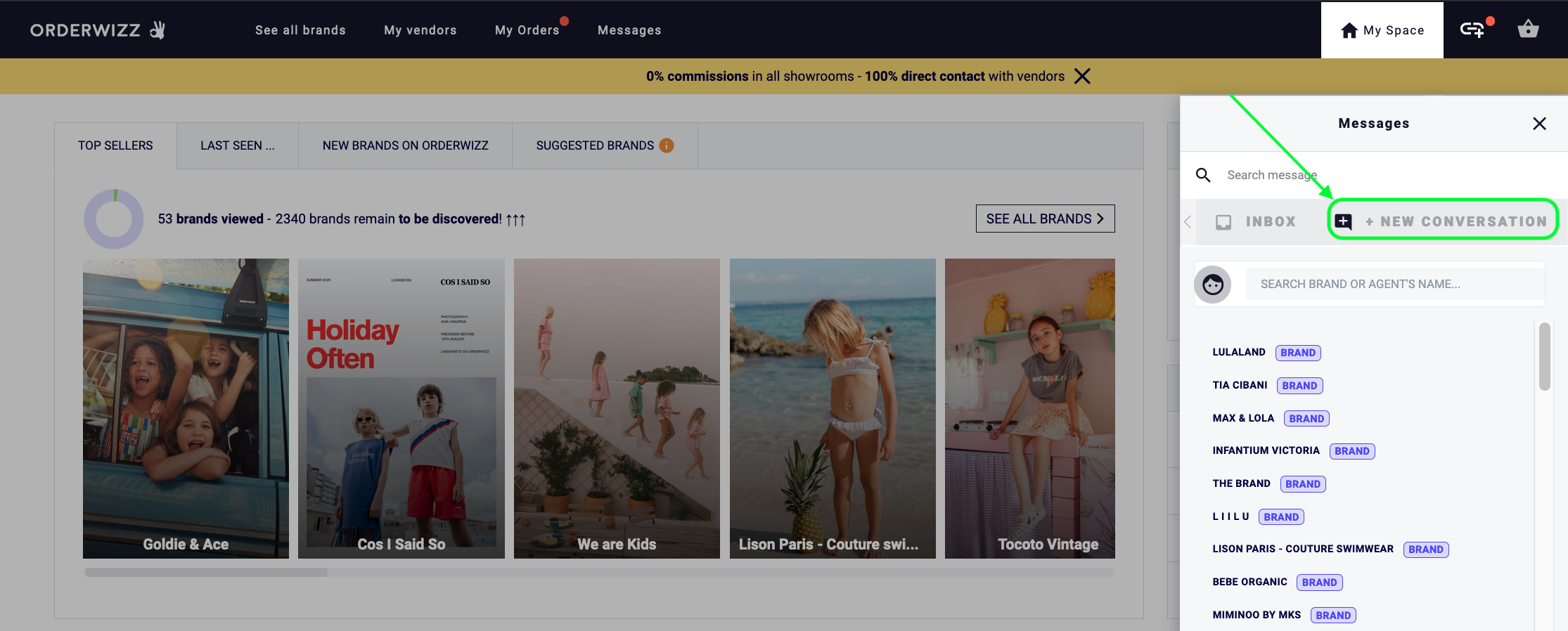This screenshot has width=1568, height=631.
Task: Click the My Space home icon
Action: pyautogui.click(x=1349, y=30)
